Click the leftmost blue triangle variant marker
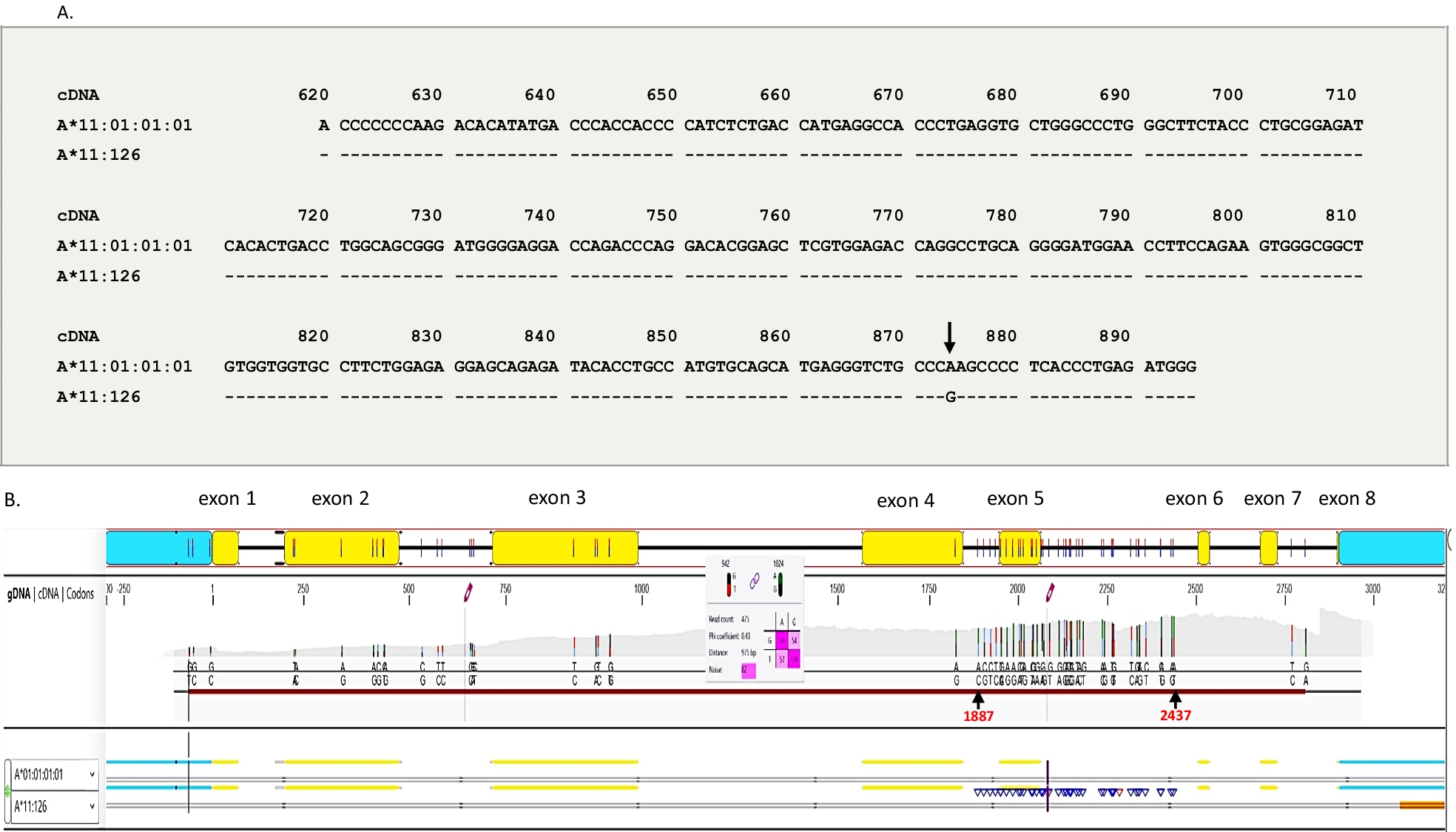The height and width of the screenshot is (832, 1456). (x=978, y=793)
